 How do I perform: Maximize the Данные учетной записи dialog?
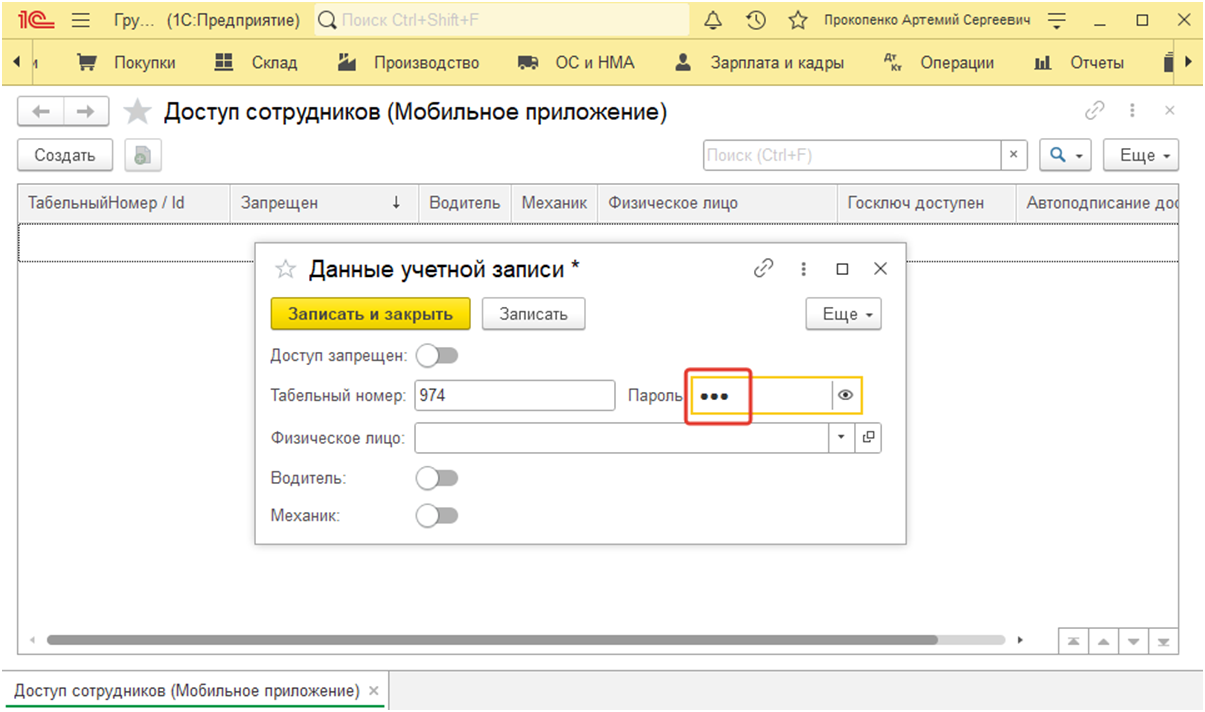(x=842, y=268)
